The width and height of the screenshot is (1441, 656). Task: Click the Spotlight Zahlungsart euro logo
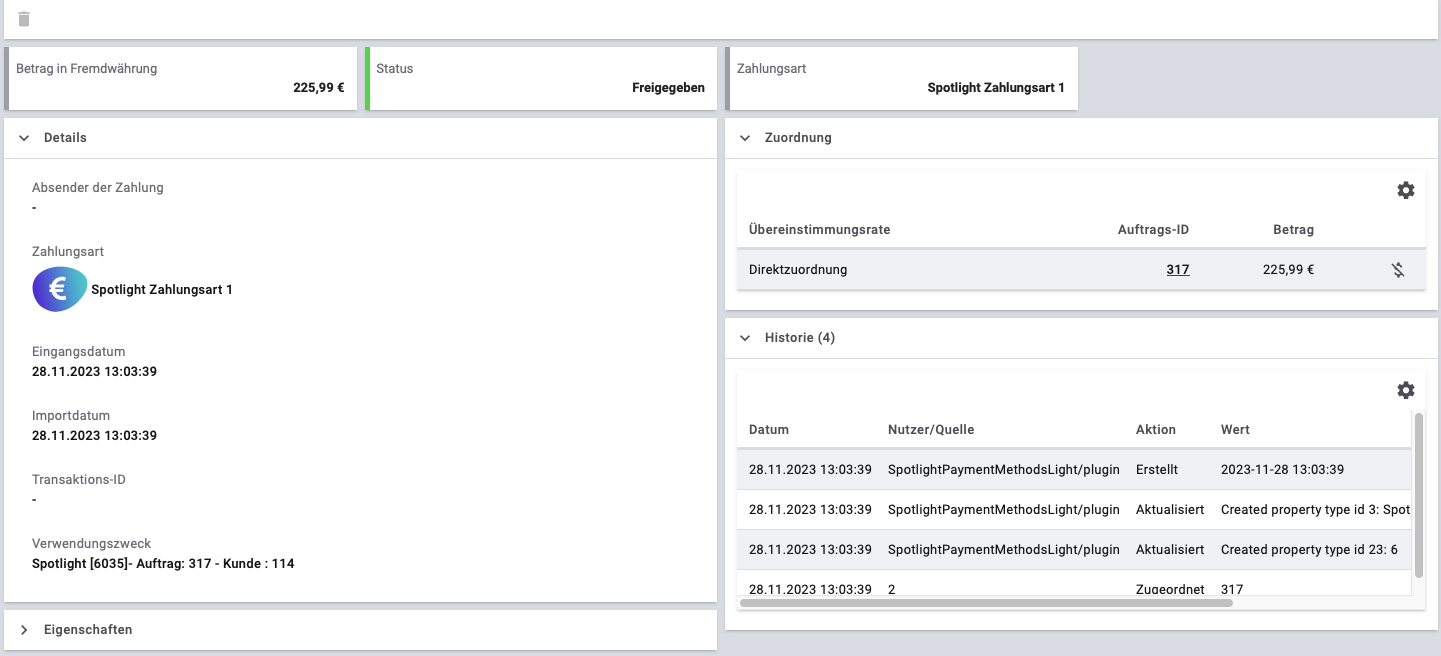pyautogui.click(x=60, y=290)
